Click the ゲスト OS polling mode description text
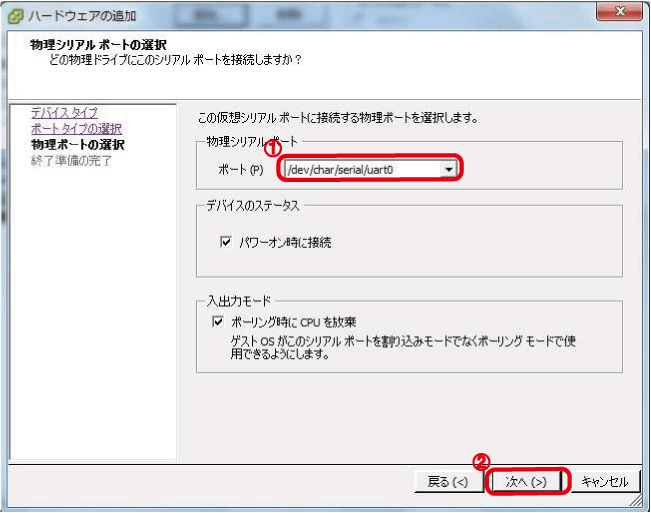651x513 pixels. coord(403,348)
